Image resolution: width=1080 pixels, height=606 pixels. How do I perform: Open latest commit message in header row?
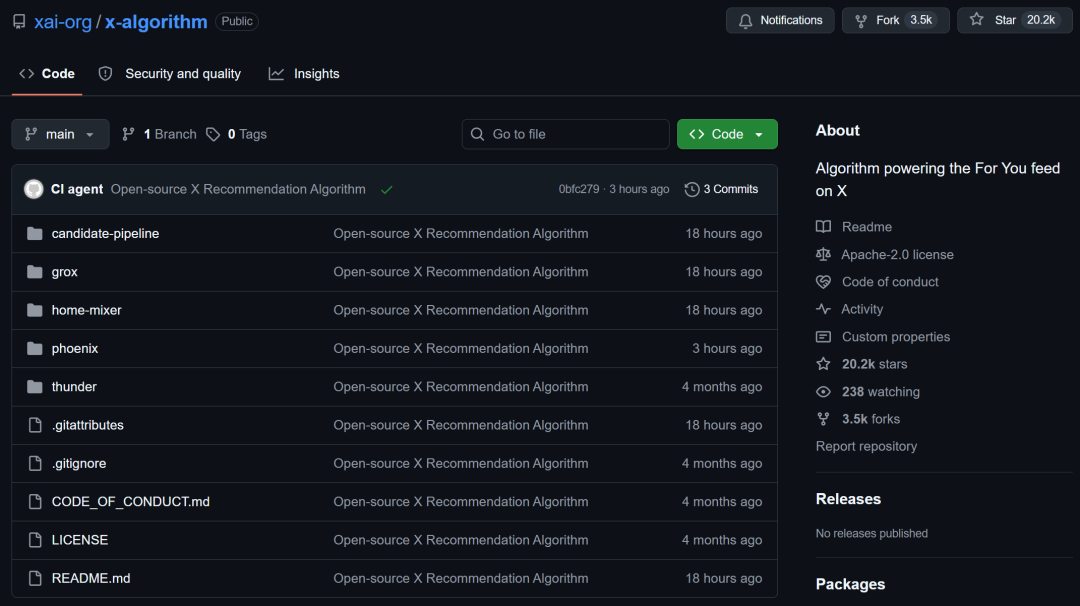[238, 189]
